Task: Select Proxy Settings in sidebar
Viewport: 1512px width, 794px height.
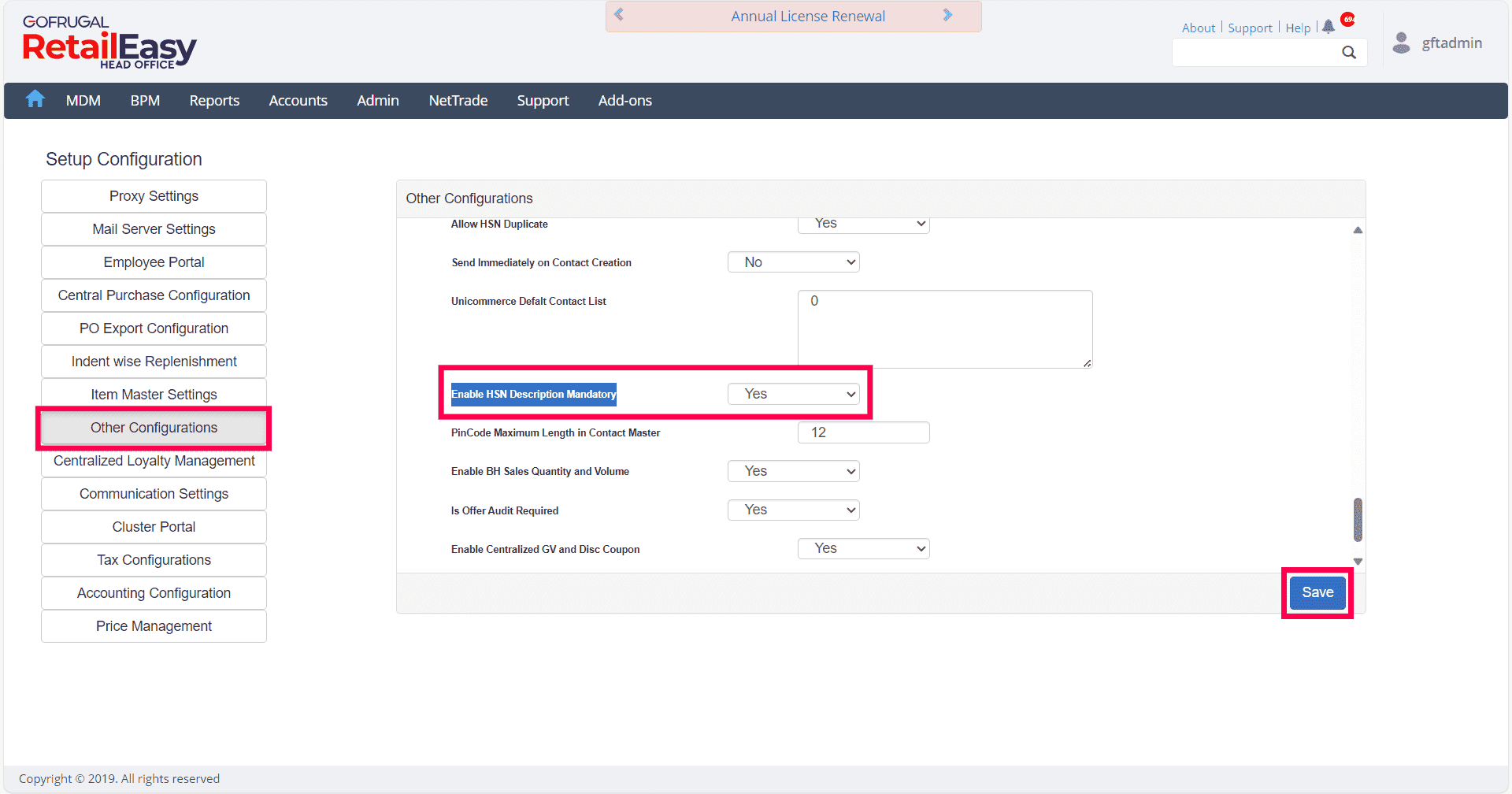Action: [x=154, y=196]
